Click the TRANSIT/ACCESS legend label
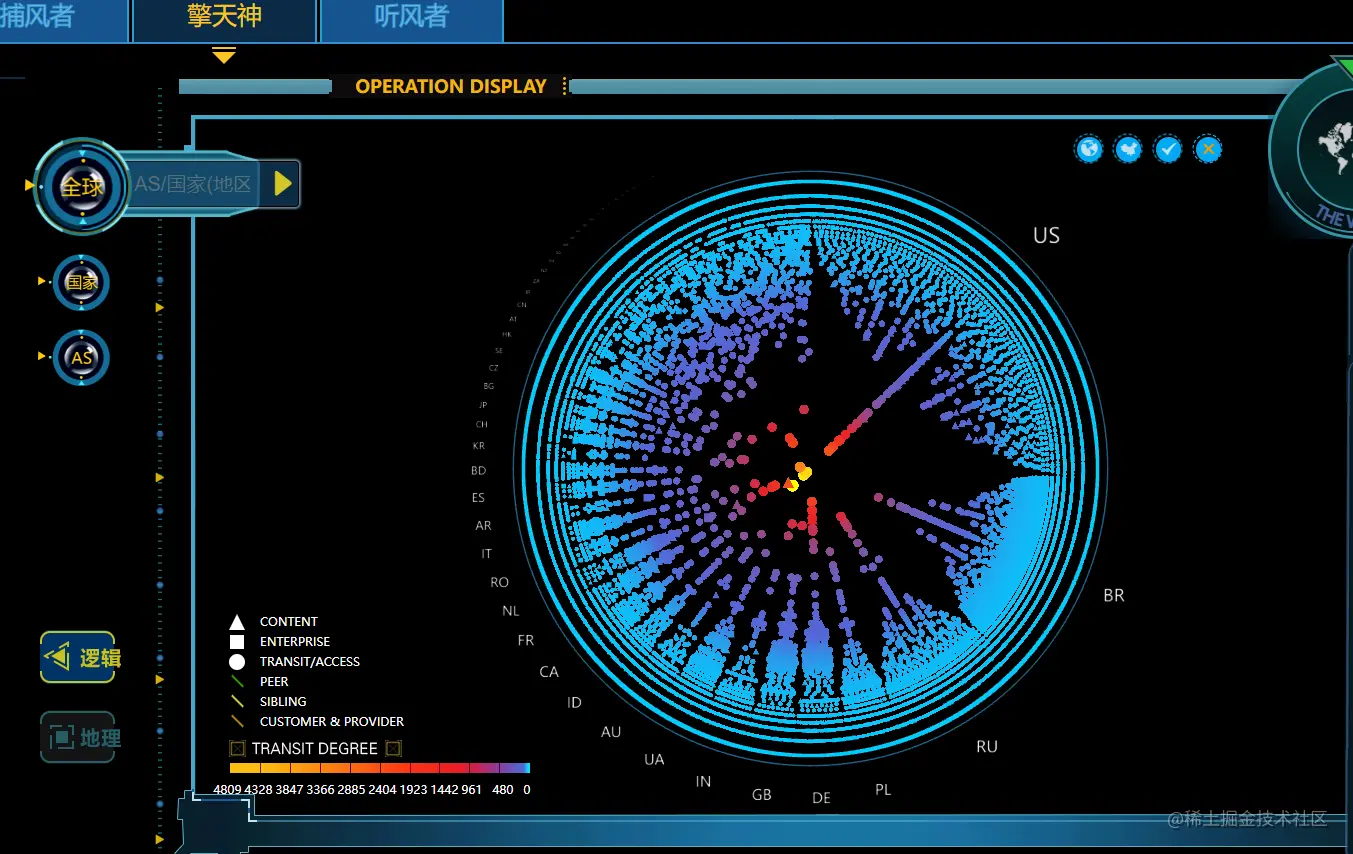 click(x=310, y=662)
